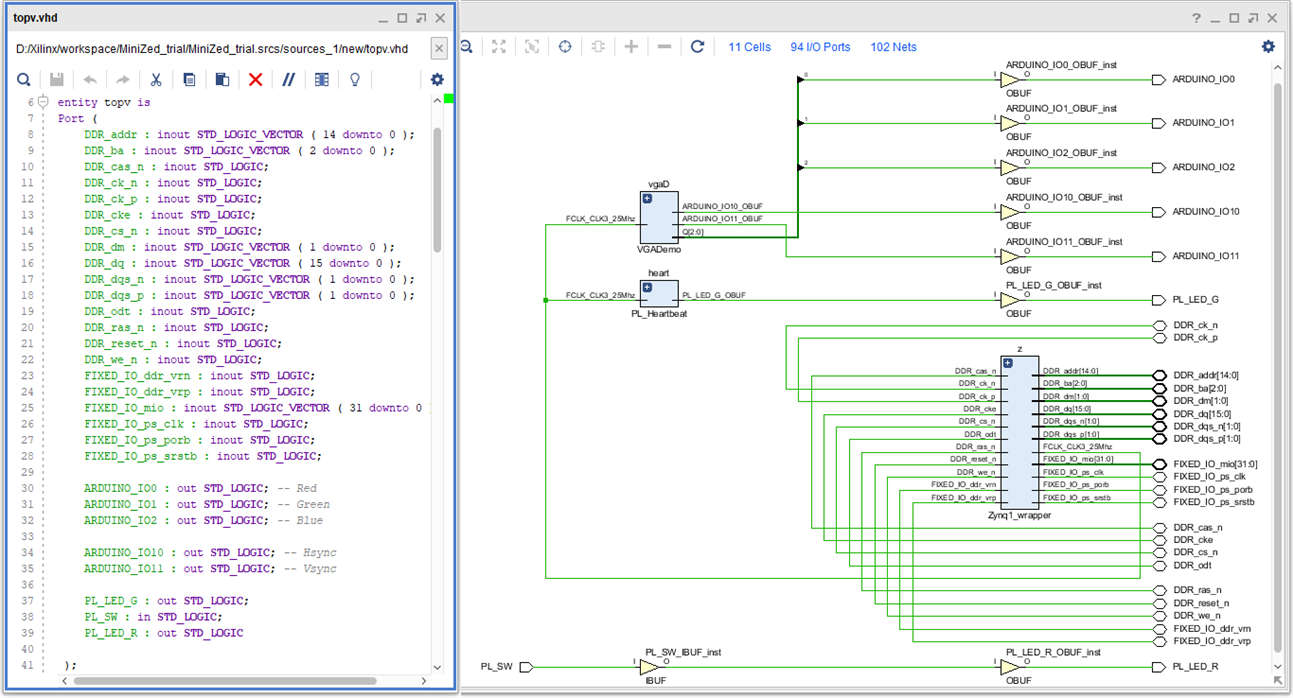1293x698 pixels.
Task: Collapse the entity topv code fold
Action: click(x=43, y=102)
